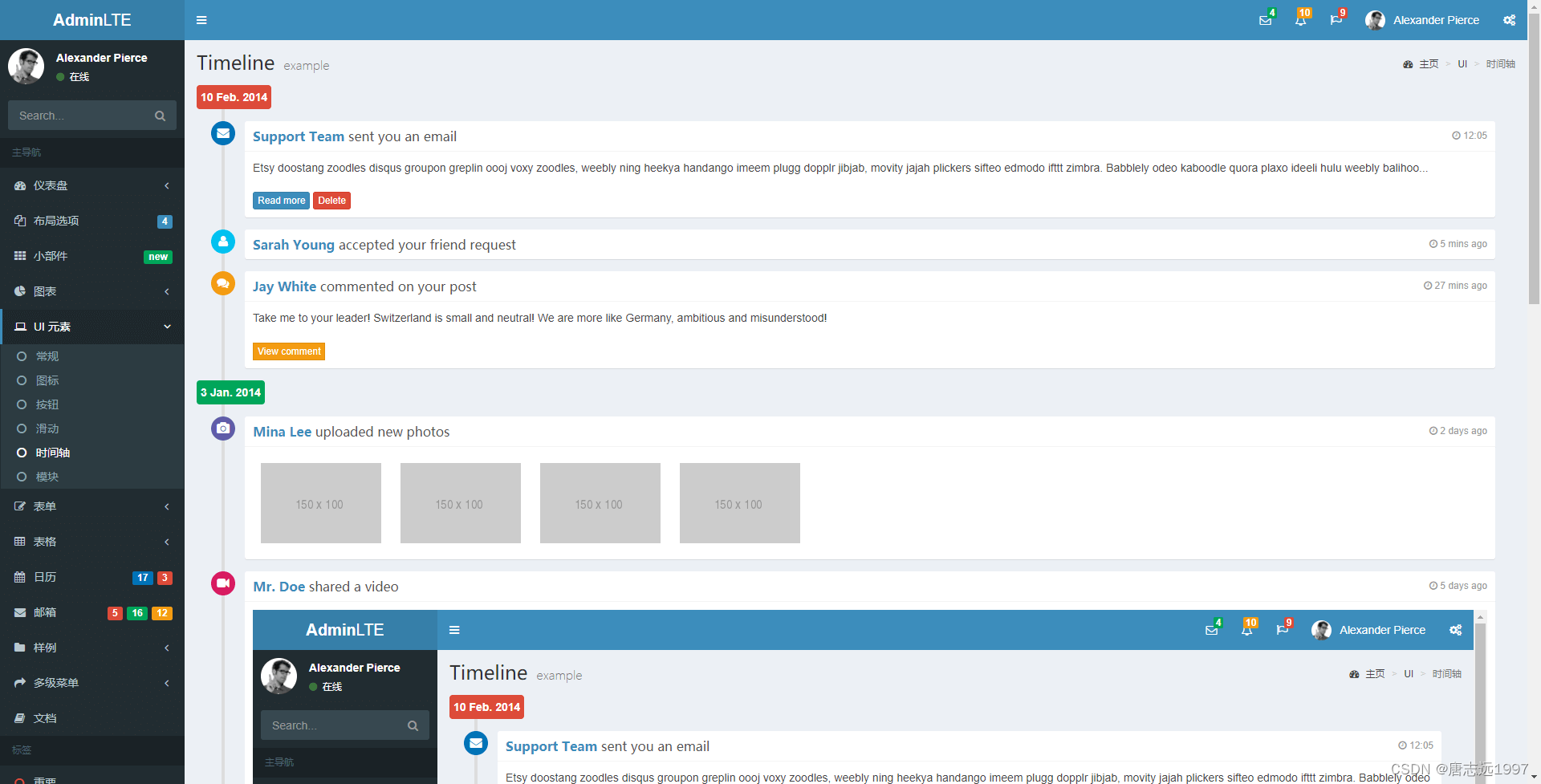Screen dimensions: 1541x784
Task: Collapse the UI 元素 menu
Action: 92,327
